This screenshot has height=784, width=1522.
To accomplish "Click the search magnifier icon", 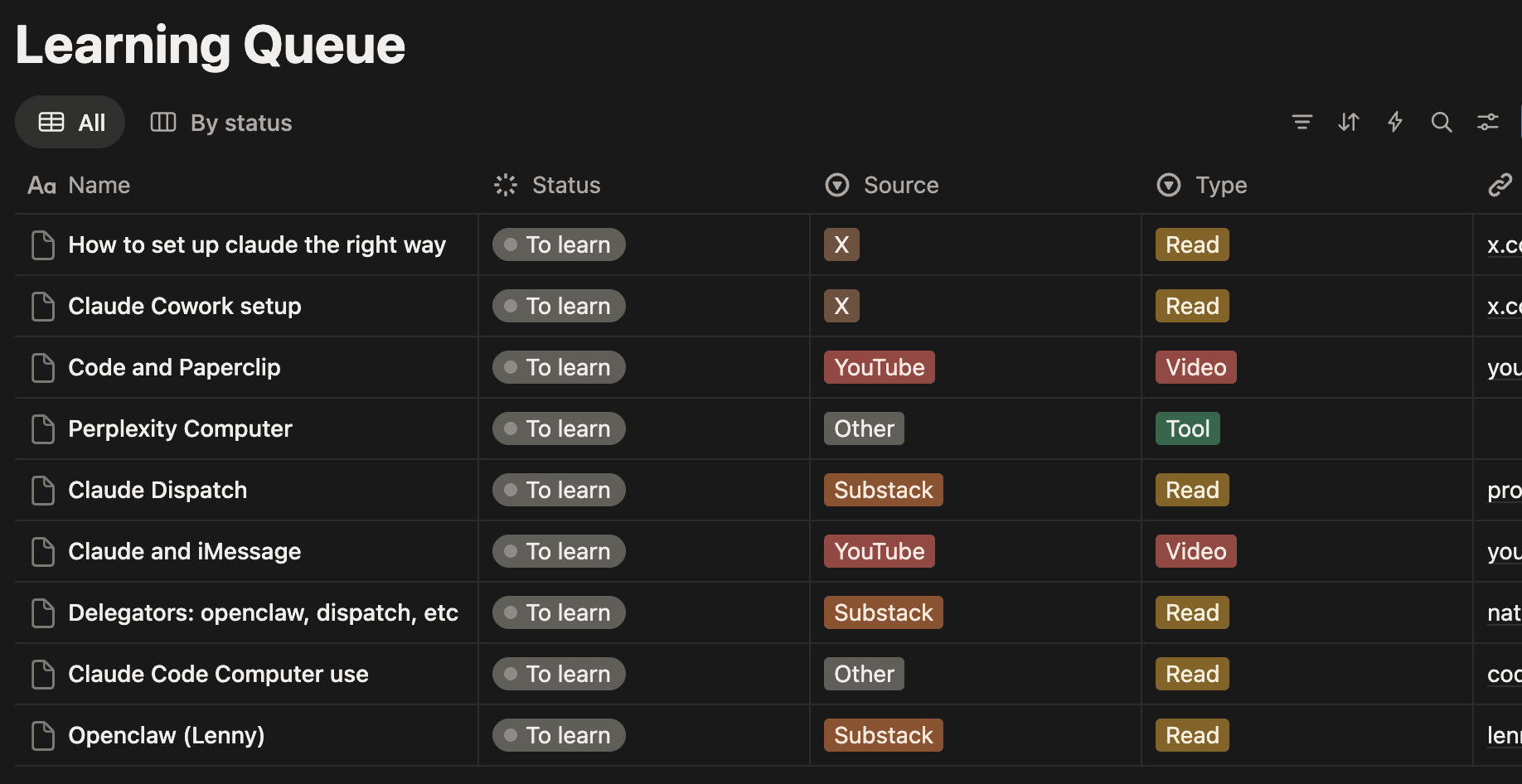I will tap(1442, 123).
